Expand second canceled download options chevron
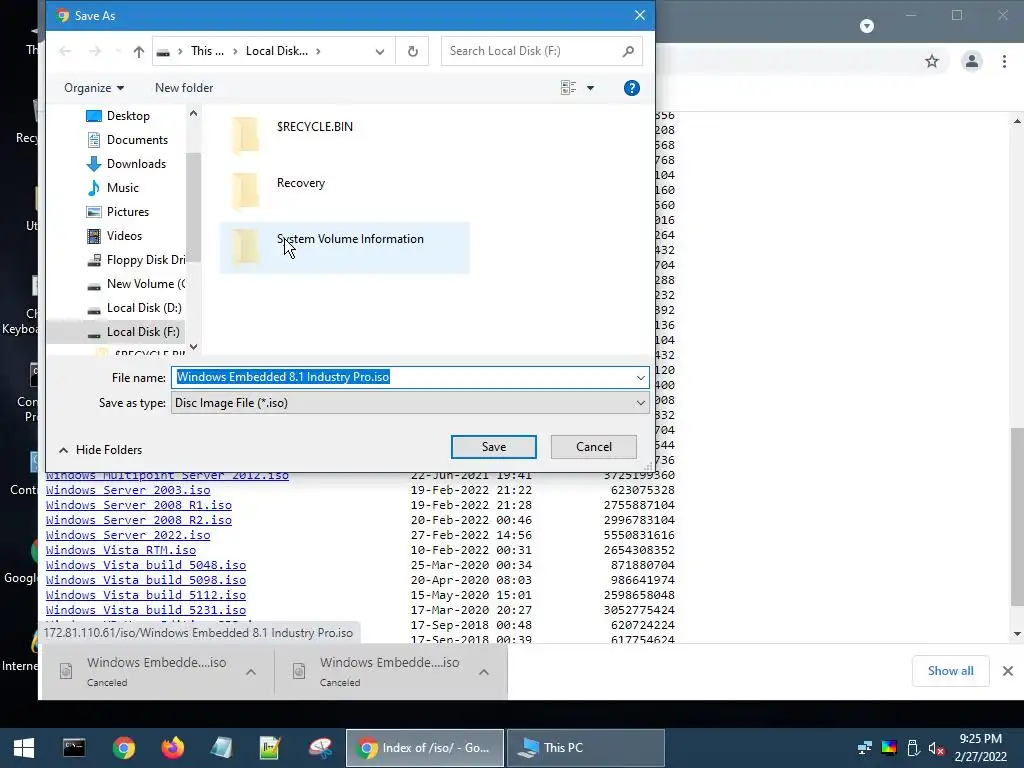The height and width of the screenshot is (768, 1024). point(484,672)
